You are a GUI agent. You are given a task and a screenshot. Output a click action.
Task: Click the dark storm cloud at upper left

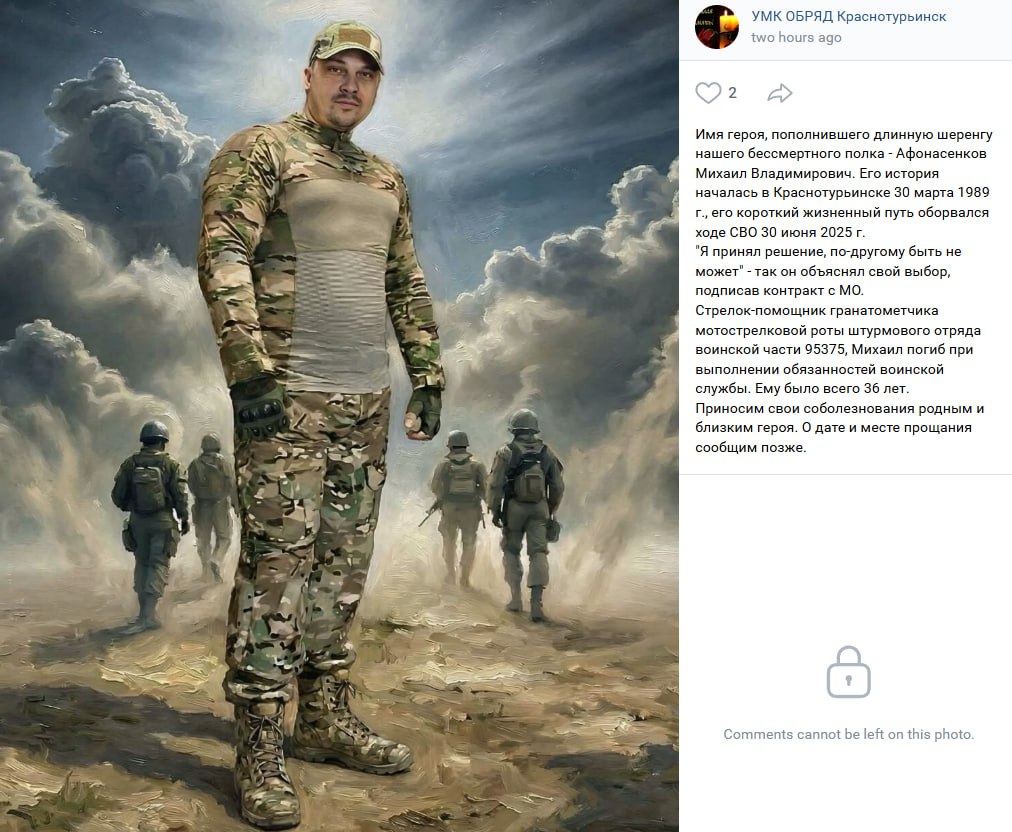123,148
